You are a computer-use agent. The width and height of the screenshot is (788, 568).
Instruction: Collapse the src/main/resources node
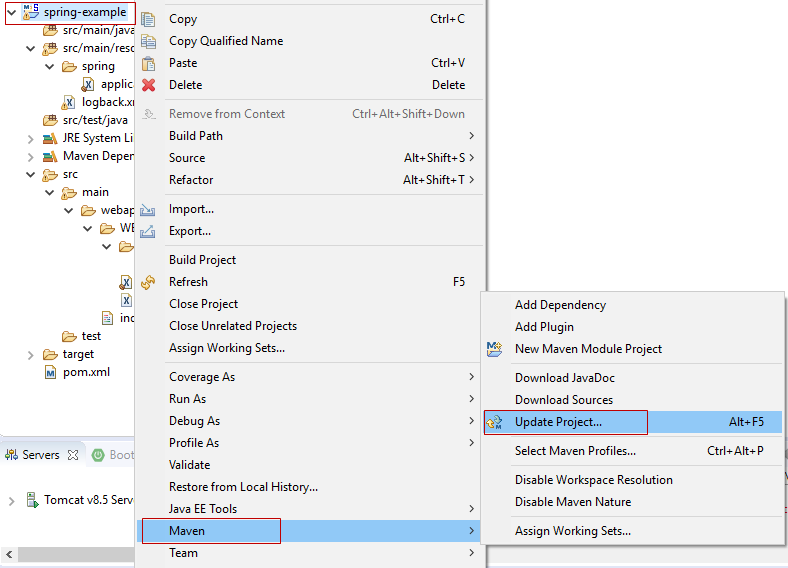31,48
